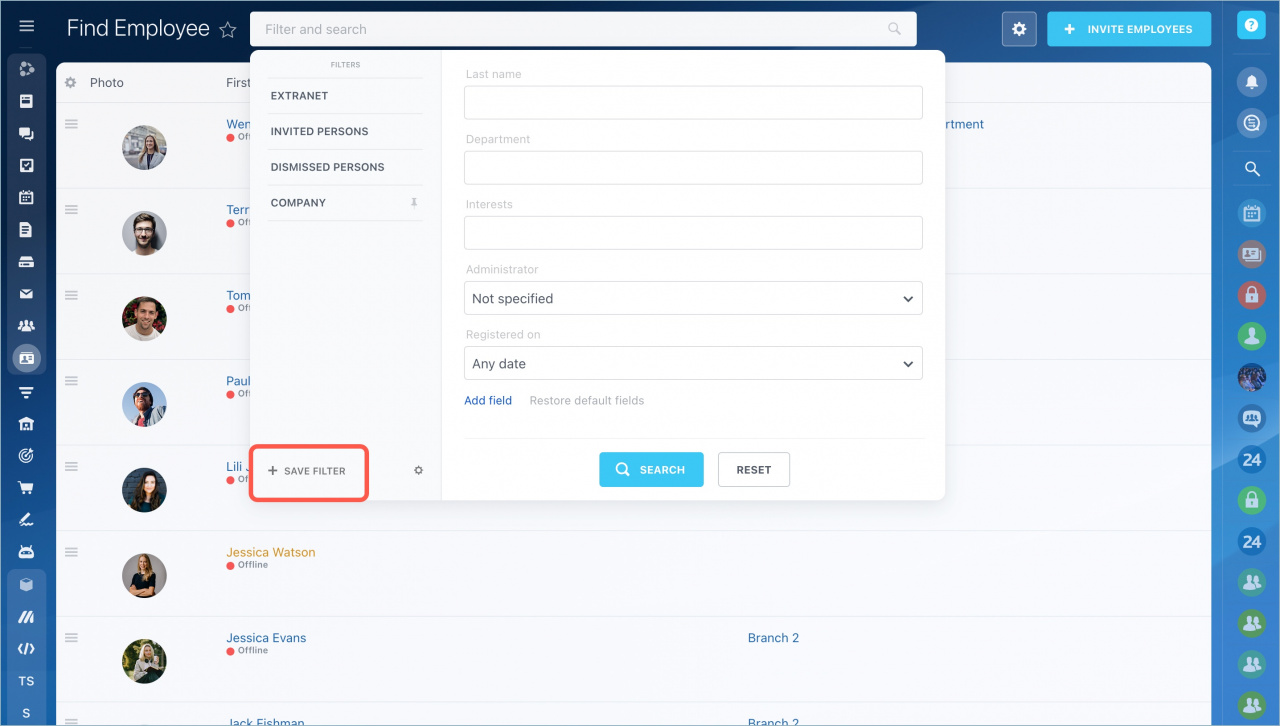Image resolution: width=1280 pixels, height=726 pixels.
Task: Open the red lock chat in right panel
Action: tap(1251, 294)
